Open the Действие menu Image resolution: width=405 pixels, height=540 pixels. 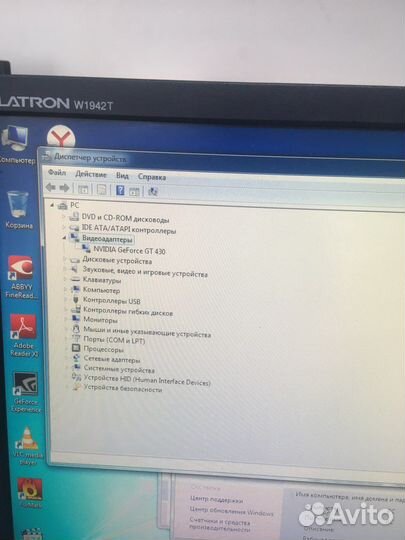click(91, 174)
